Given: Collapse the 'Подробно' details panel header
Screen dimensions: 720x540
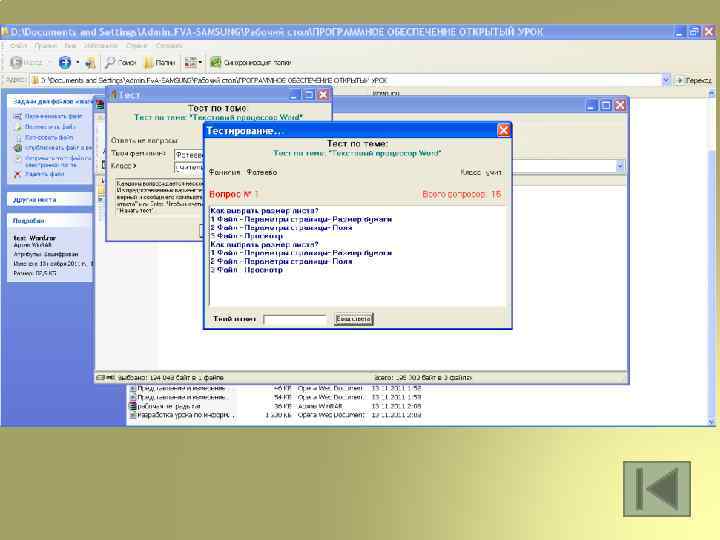Looking at the screenshot, I should click(x=51, y=221).
